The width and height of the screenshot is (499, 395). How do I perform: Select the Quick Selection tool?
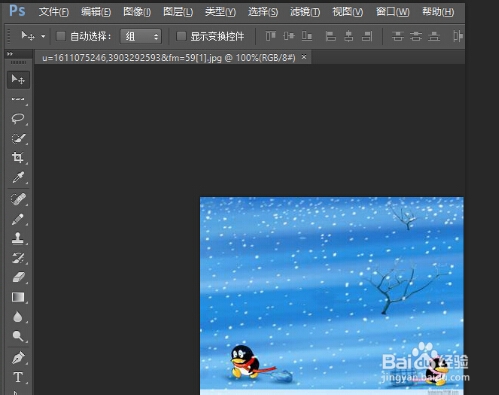tap(18, 138)
